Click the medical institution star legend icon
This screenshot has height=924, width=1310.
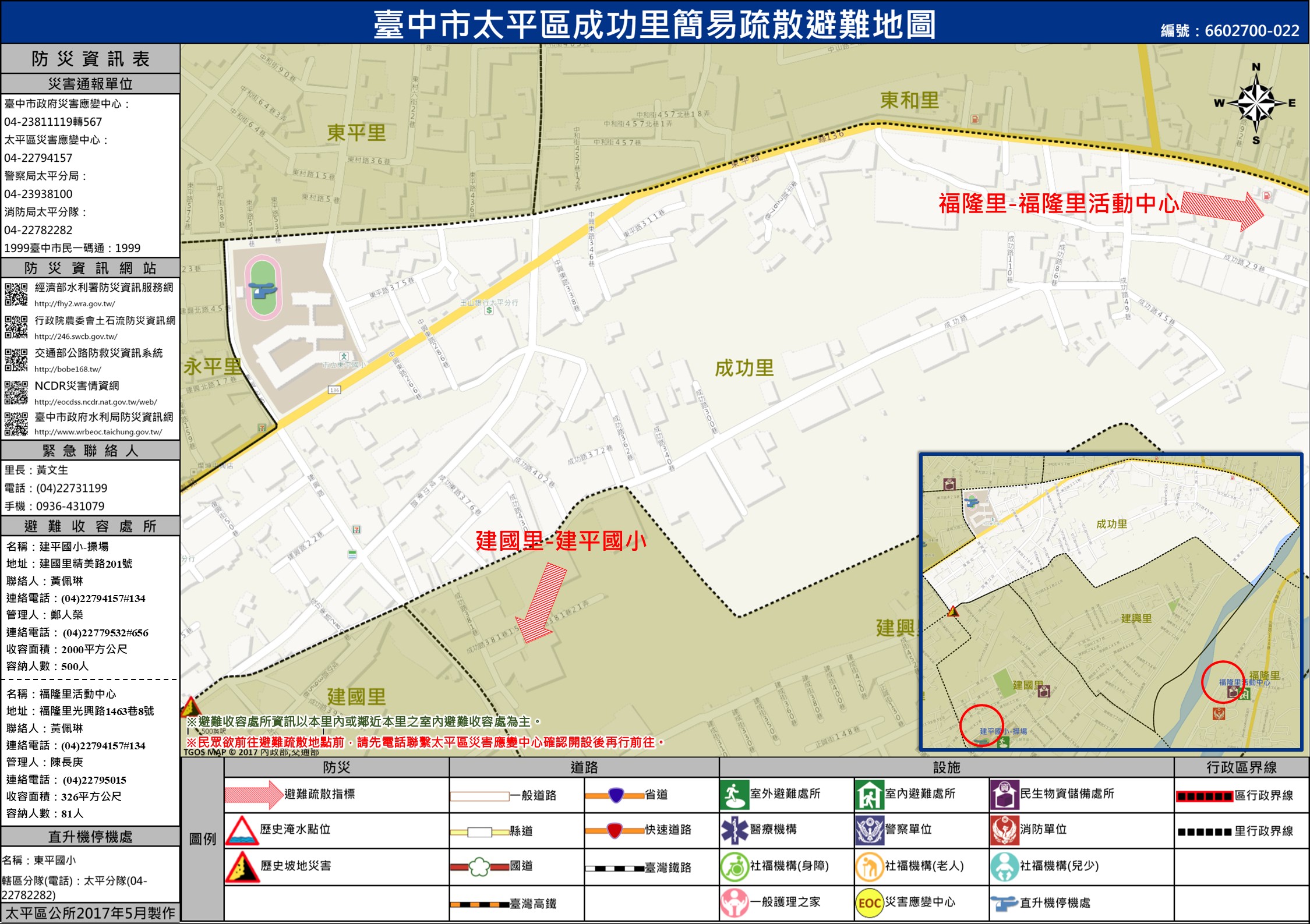[734, 830]
